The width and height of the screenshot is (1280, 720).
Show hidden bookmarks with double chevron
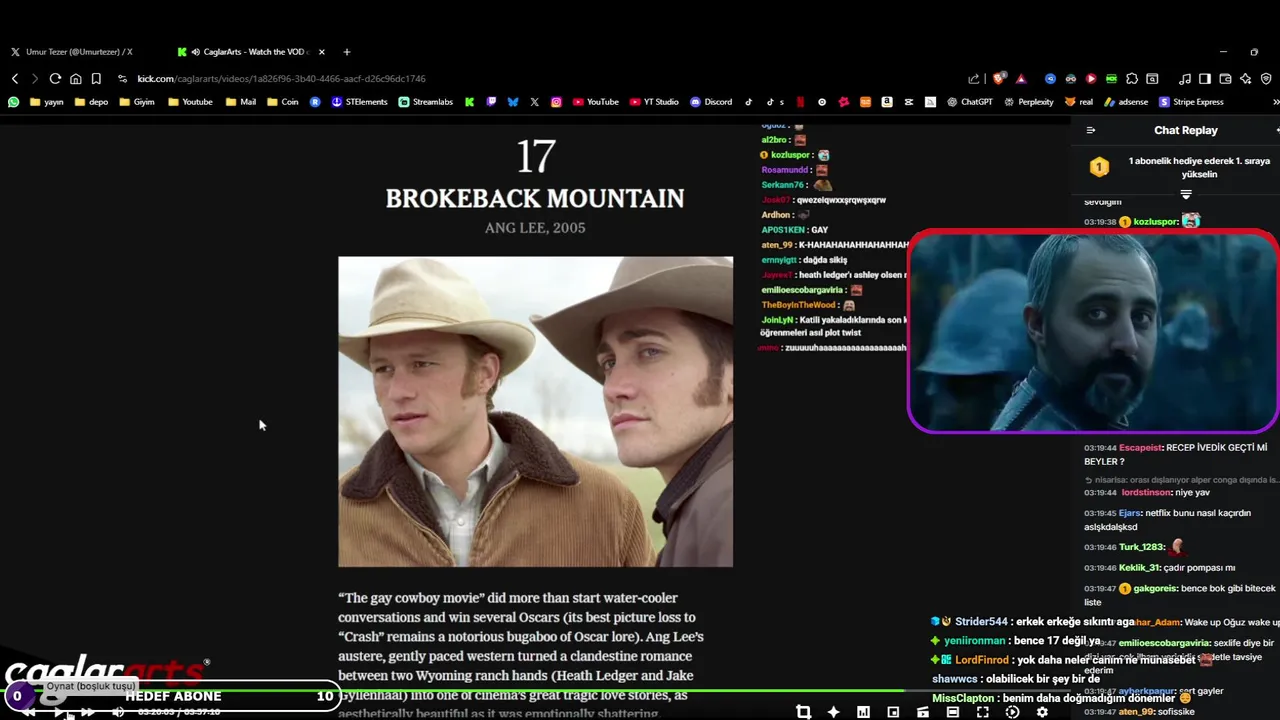tap(1275, 102)
